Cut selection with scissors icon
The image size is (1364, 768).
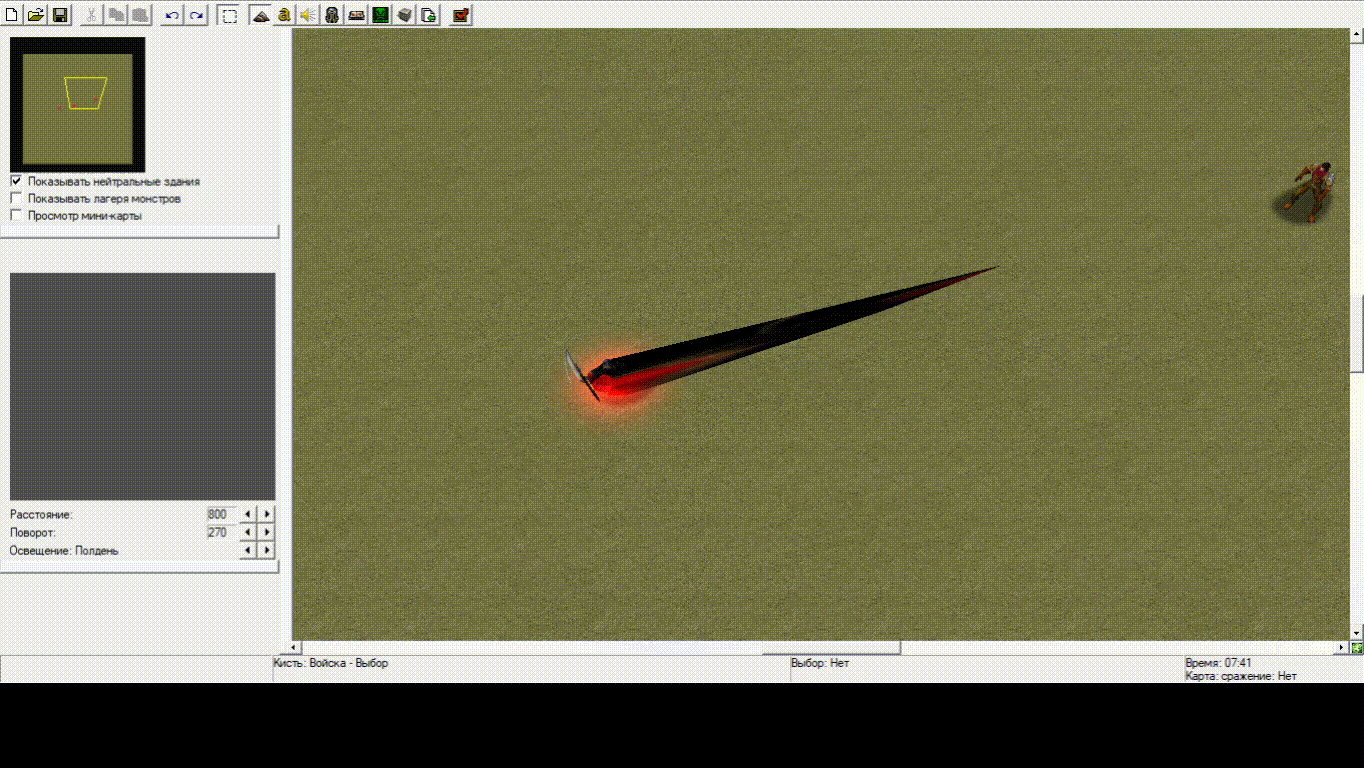91,15
